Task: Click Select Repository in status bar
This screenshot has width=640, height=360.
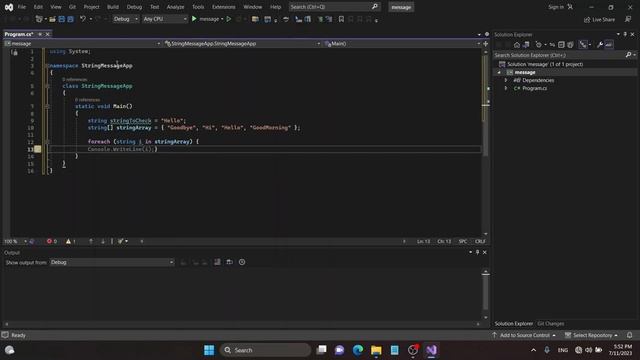Action: pos(591,335)
